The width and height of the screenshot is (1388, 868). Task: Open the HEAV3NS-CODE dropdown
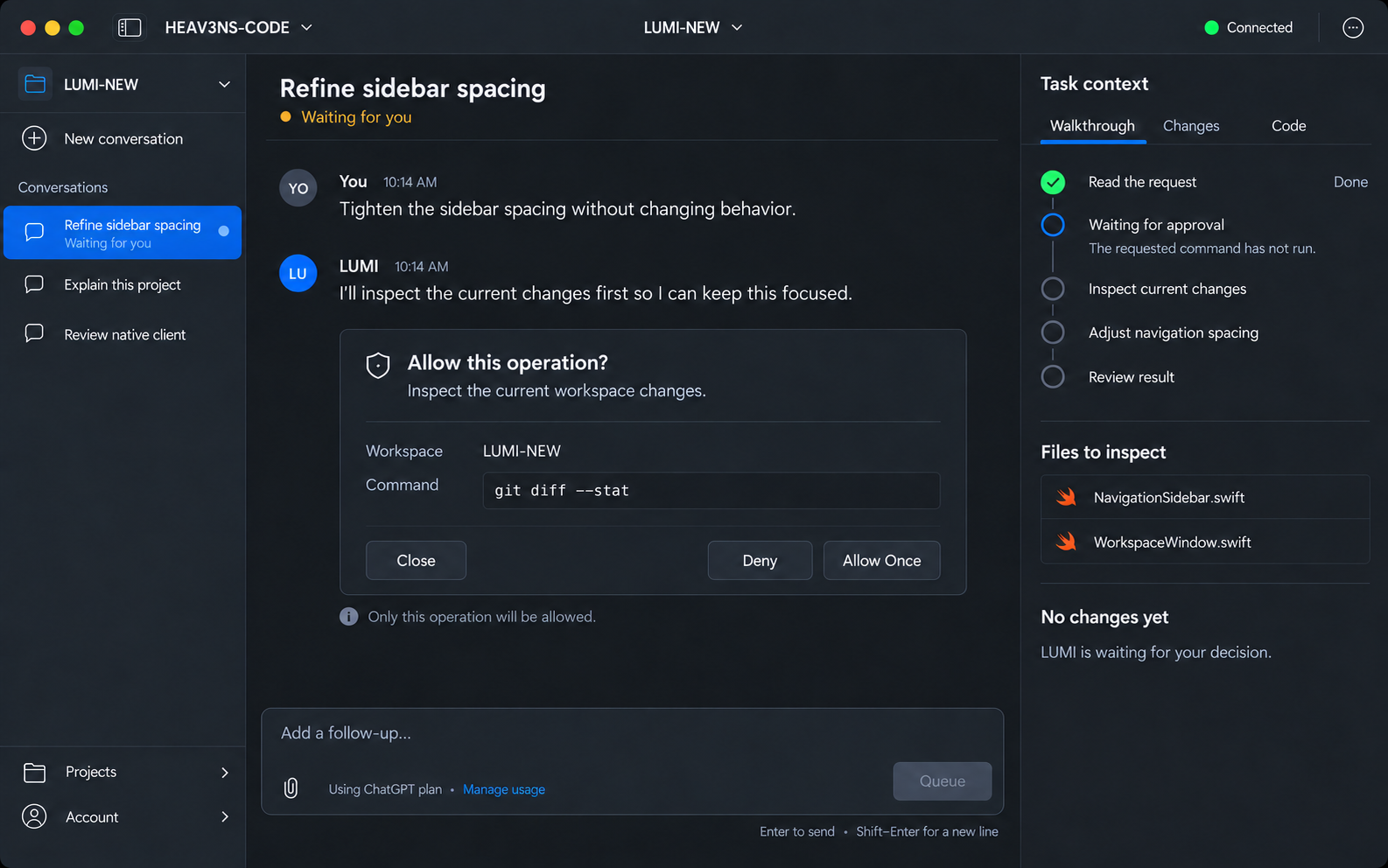point(239,28)
